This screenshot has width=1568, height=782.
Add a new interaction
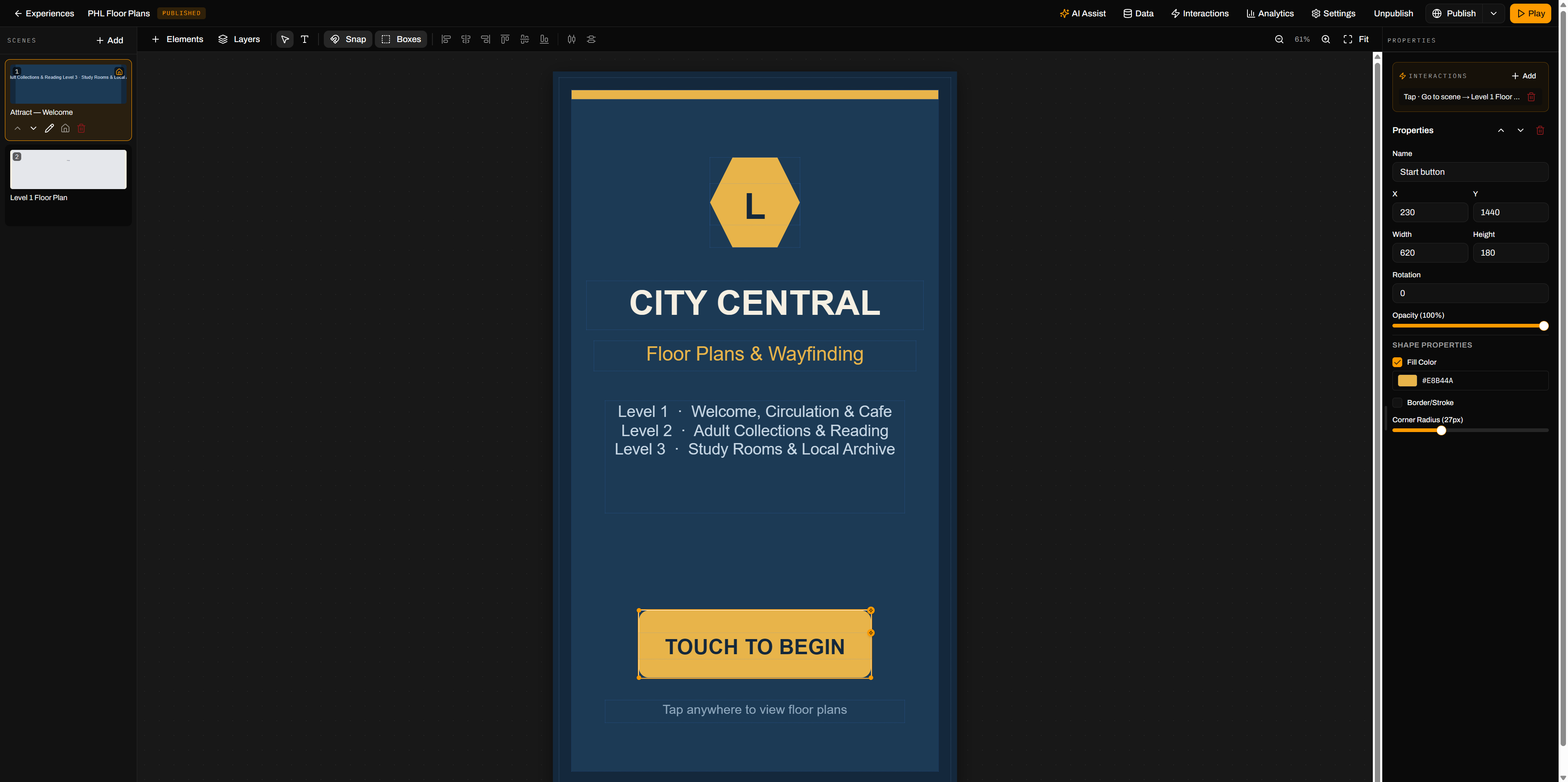point(1523,76)
